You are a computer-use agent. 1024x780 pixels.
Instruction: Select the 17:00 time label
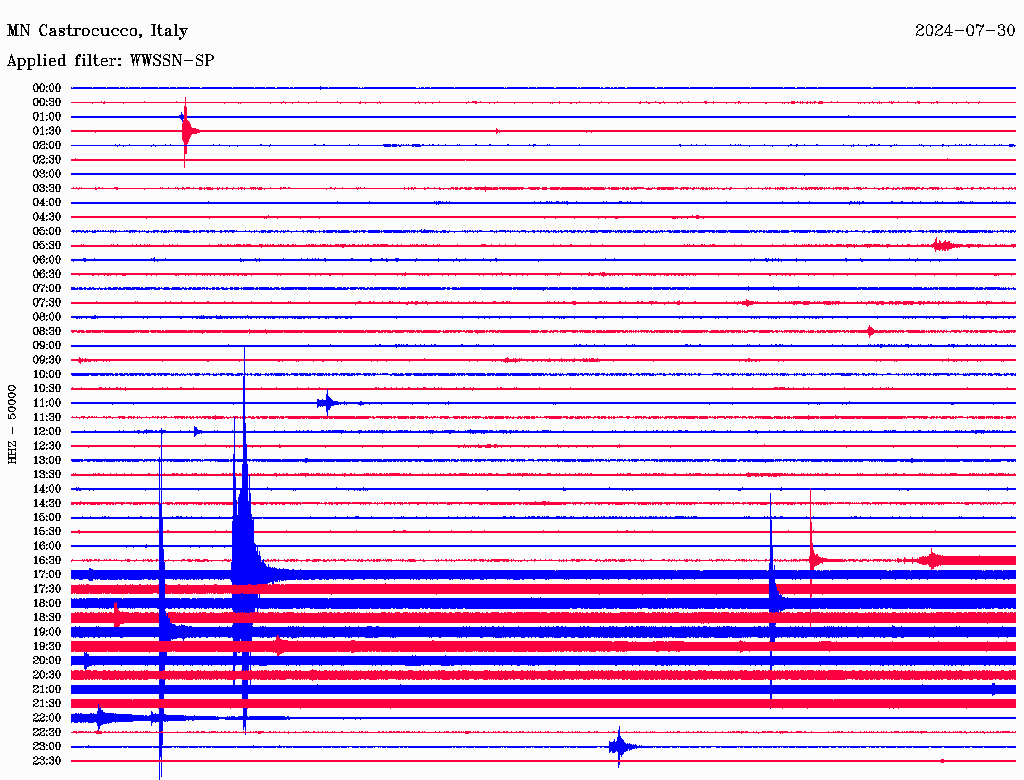(x=46, y=575)
